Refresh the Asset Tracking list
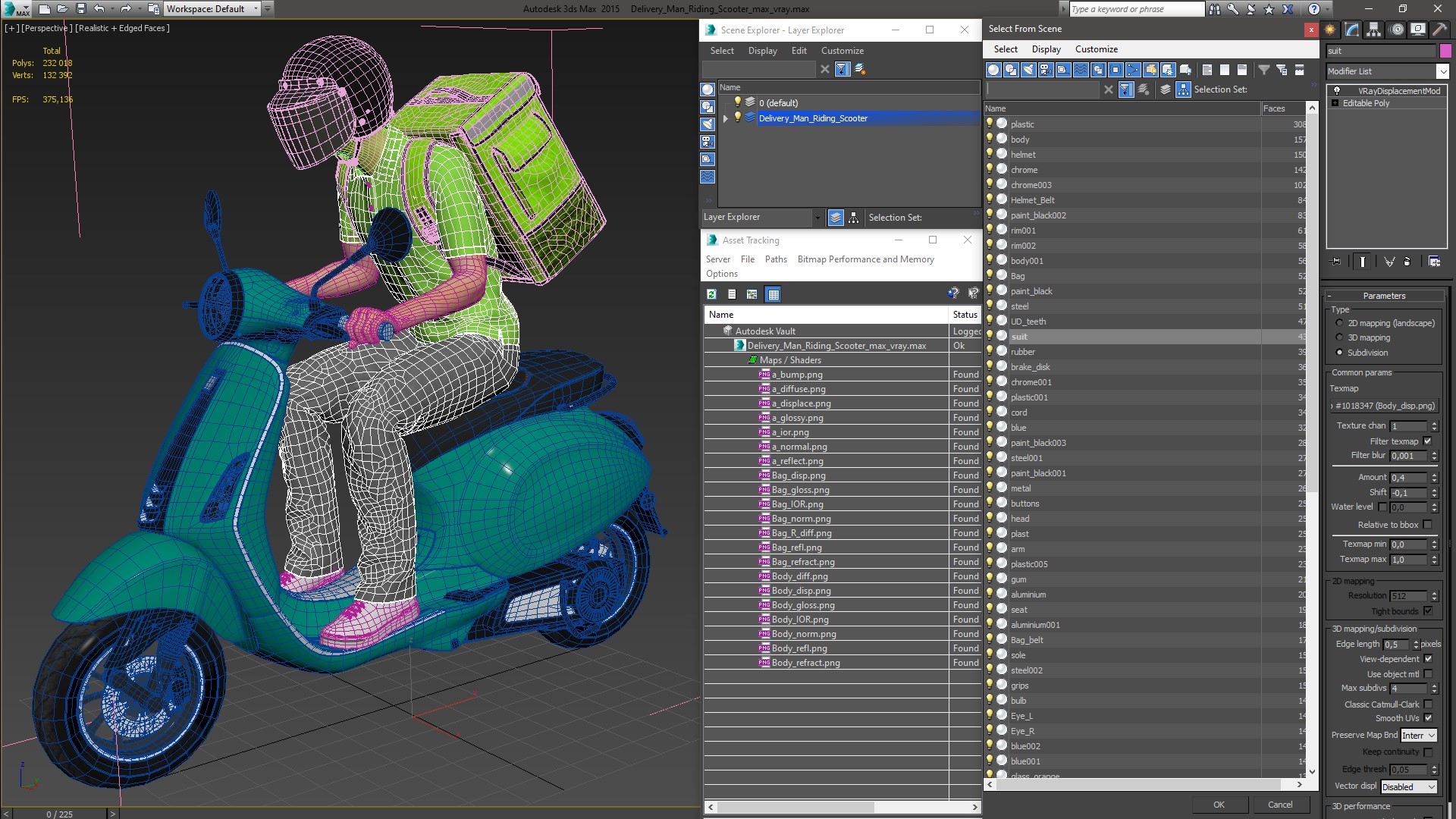 point(711,294)
